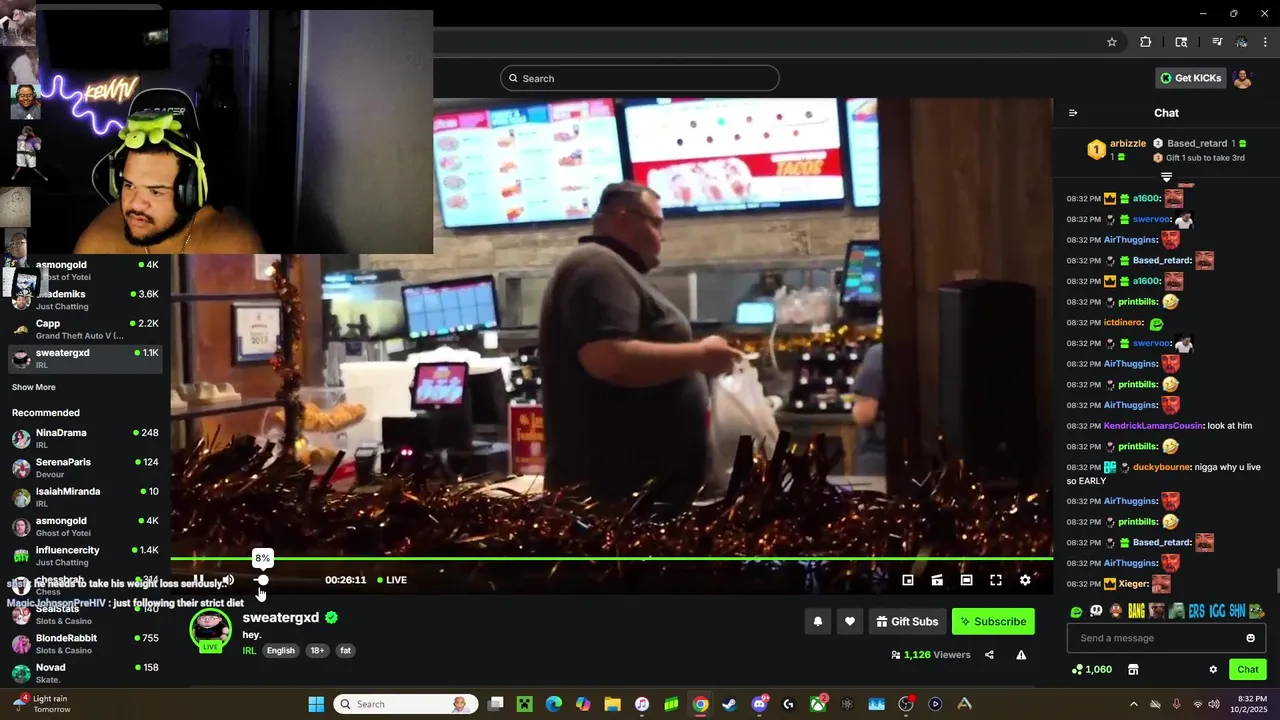This screenshot has width=1280, height=720.
Task: Insert the Pepe frog emote
Action: pos(1256,611)
